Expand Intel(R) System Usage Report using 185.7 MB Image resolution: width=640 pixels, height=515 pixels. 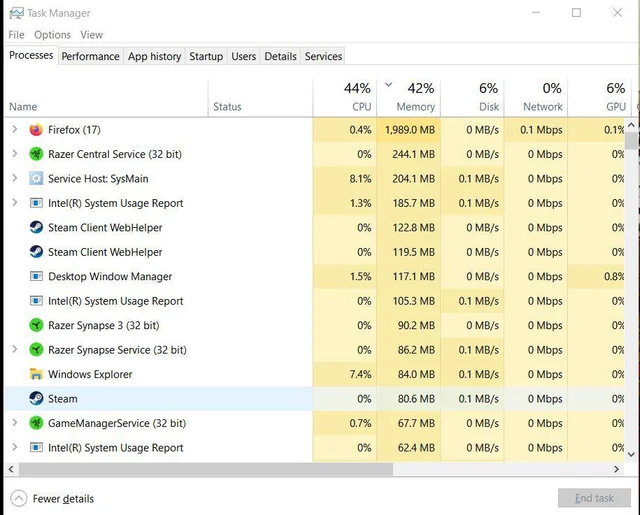15,202
